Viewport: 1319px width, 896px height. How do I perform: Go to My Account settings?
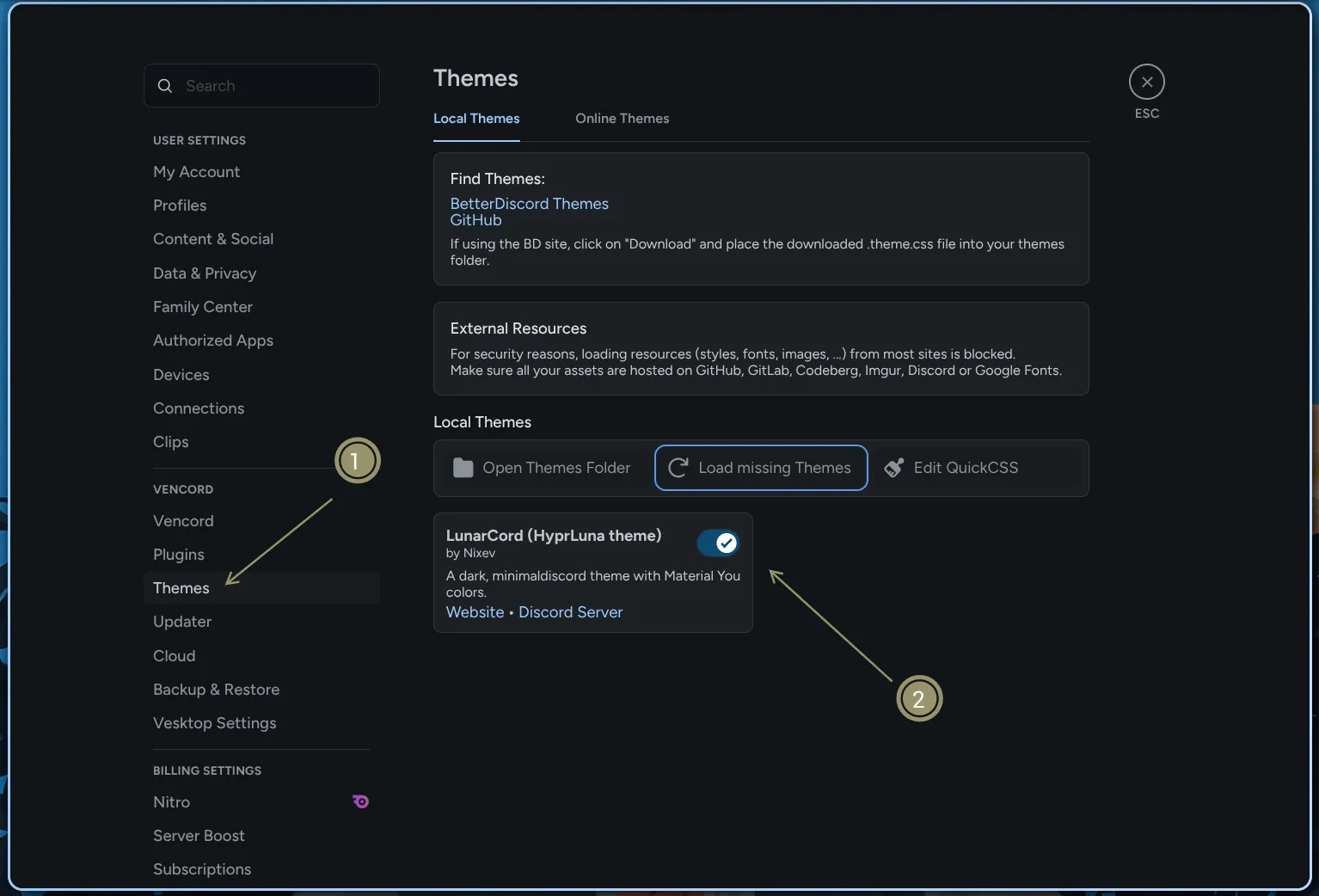[196, 172]
